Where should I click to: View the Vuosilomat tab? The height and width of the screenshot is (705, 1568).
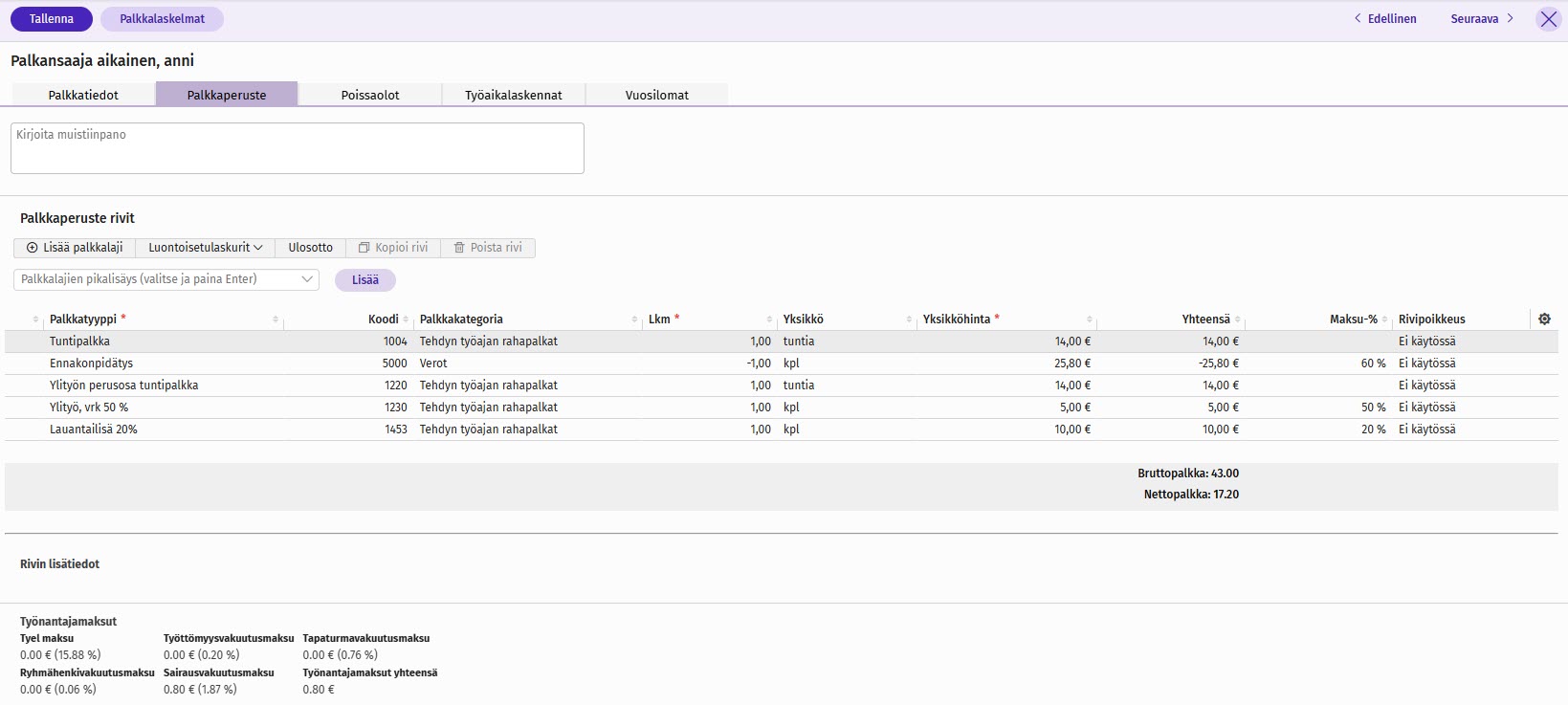point(657,95)
